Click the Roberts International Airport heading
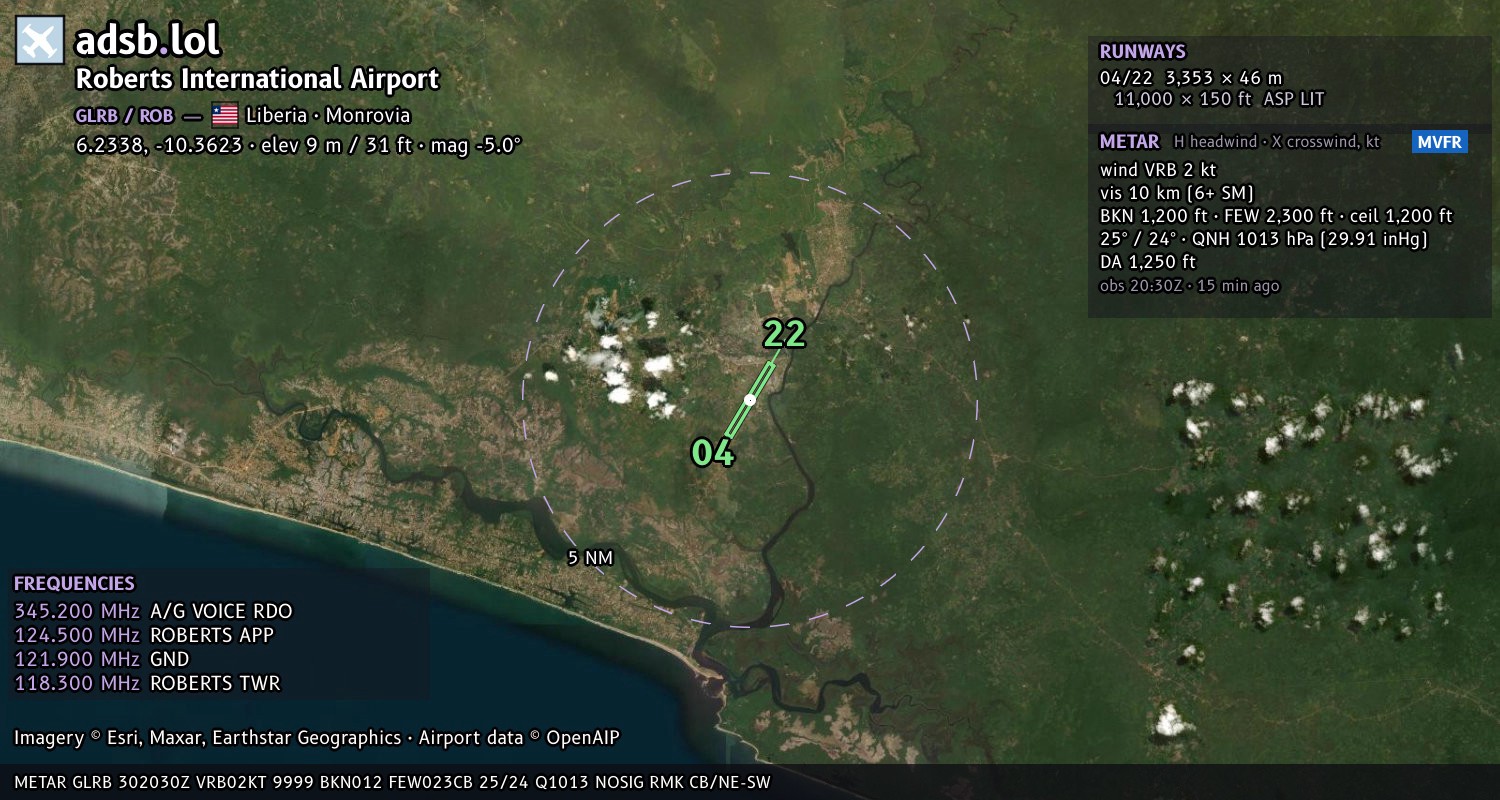Viewport: 1500px width, 800px height. pos(257,79)
